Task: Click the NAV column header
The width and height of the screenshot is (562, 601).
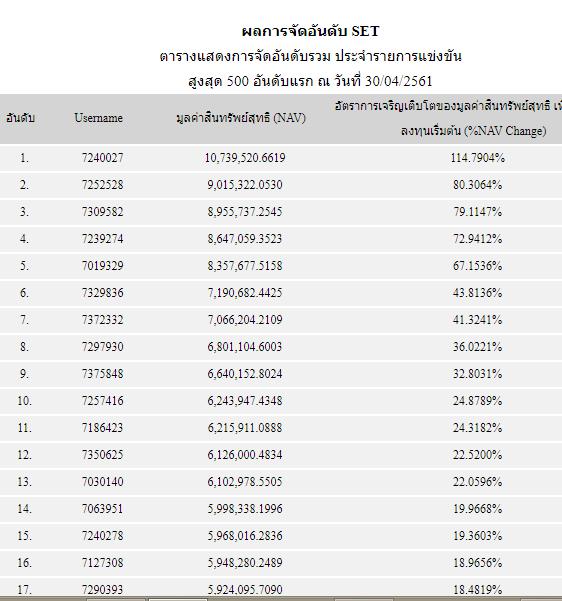Action: pyautogui.click(x=241, y=118)
